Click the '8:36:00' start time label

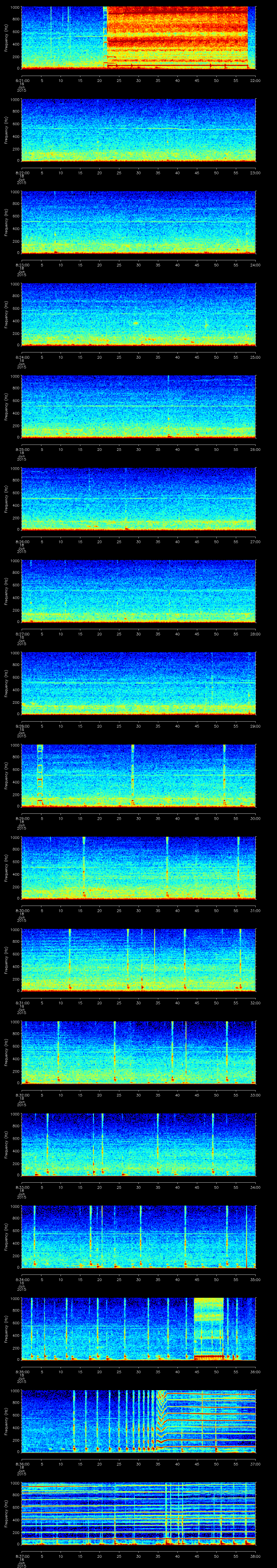pos(22,1464)
